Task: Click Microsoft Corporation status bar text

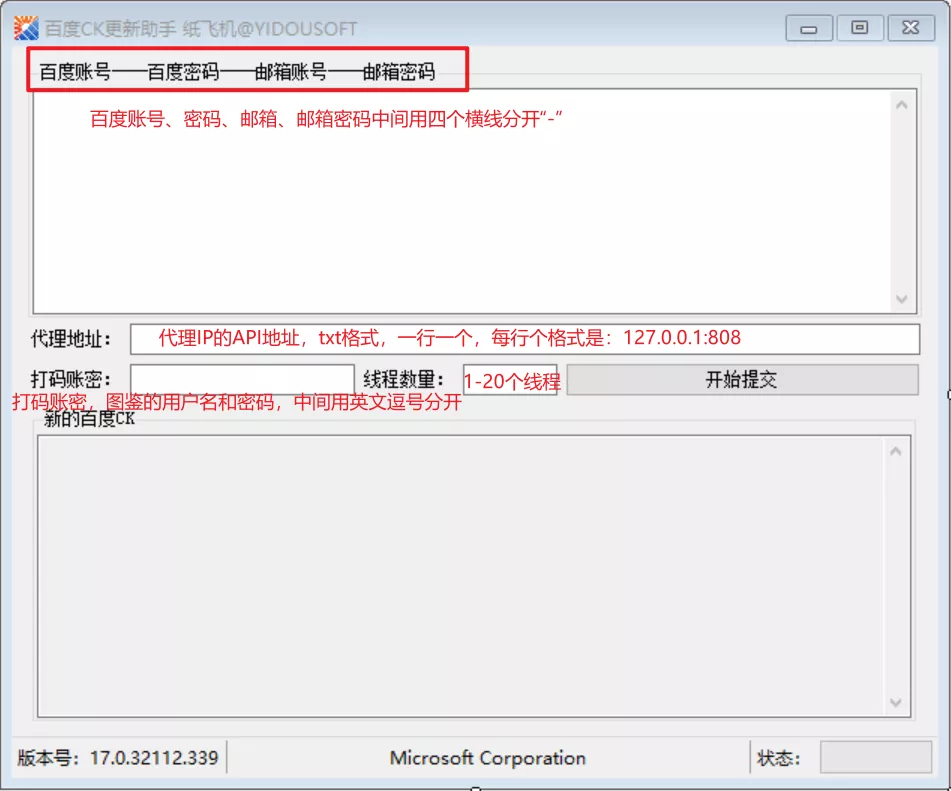Action: [488, 758]
